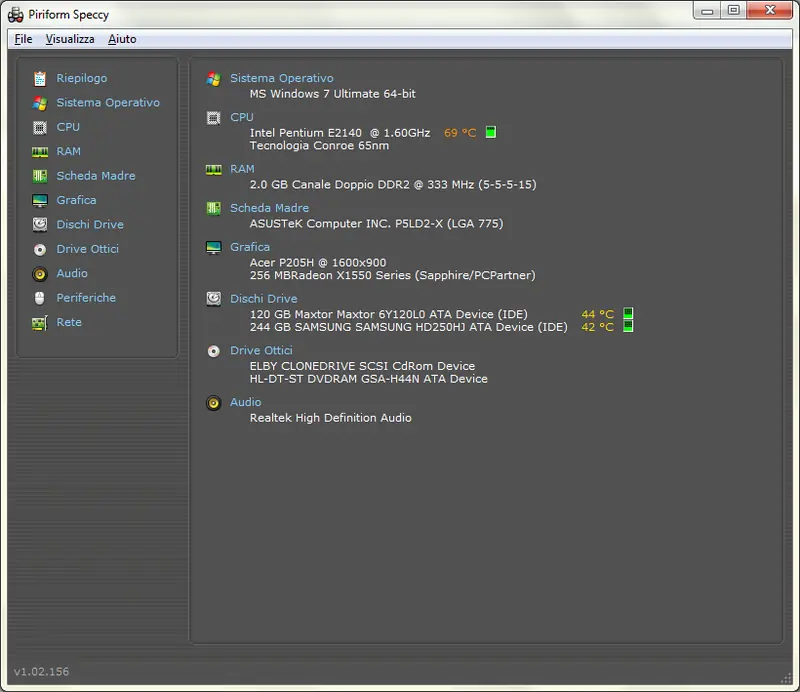The image size is (800, 692).
Task: Select Drive Ottici in the sidebar
Action: (87, 249)
